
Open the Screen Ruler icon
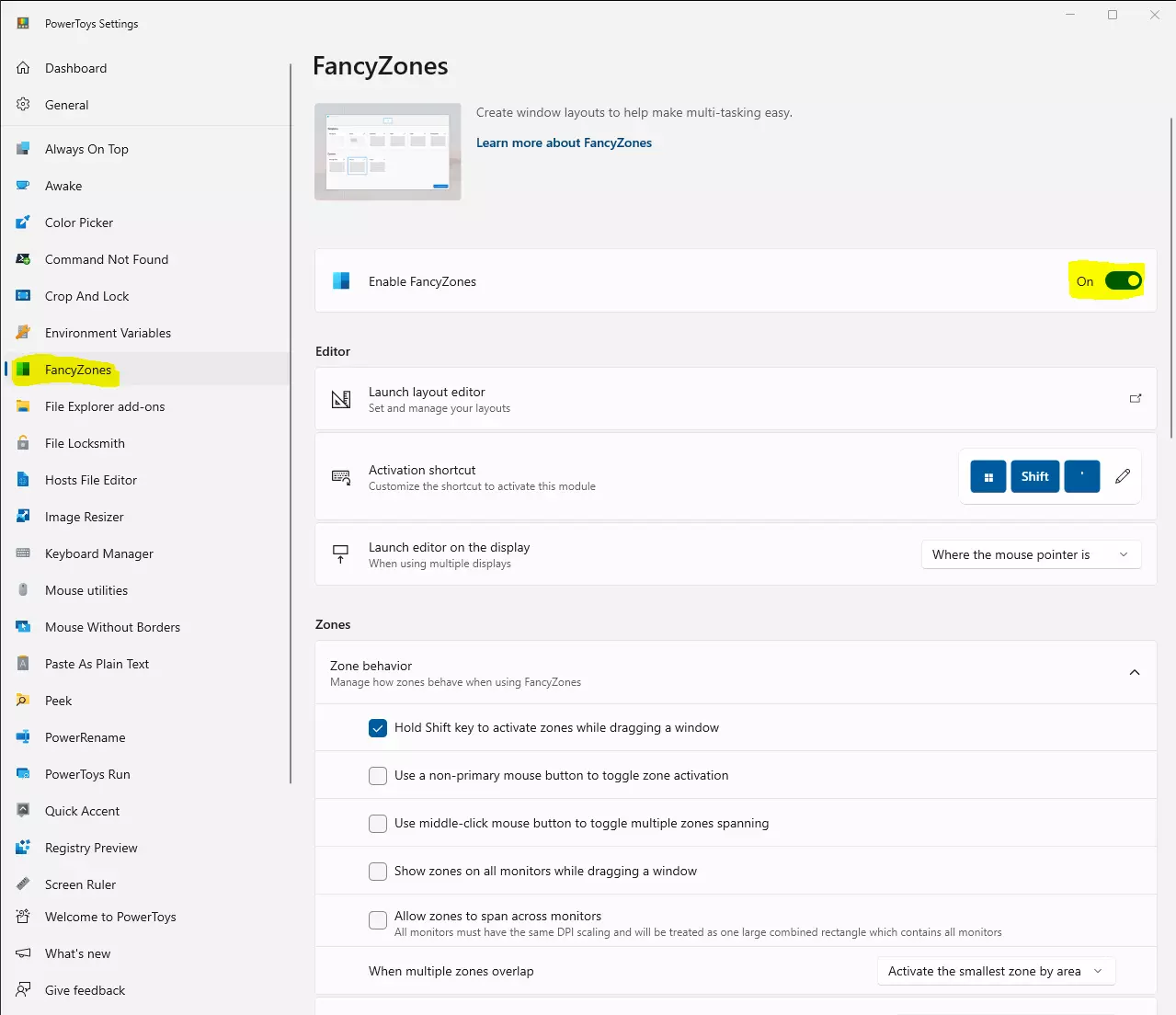(x=23, y=884)
